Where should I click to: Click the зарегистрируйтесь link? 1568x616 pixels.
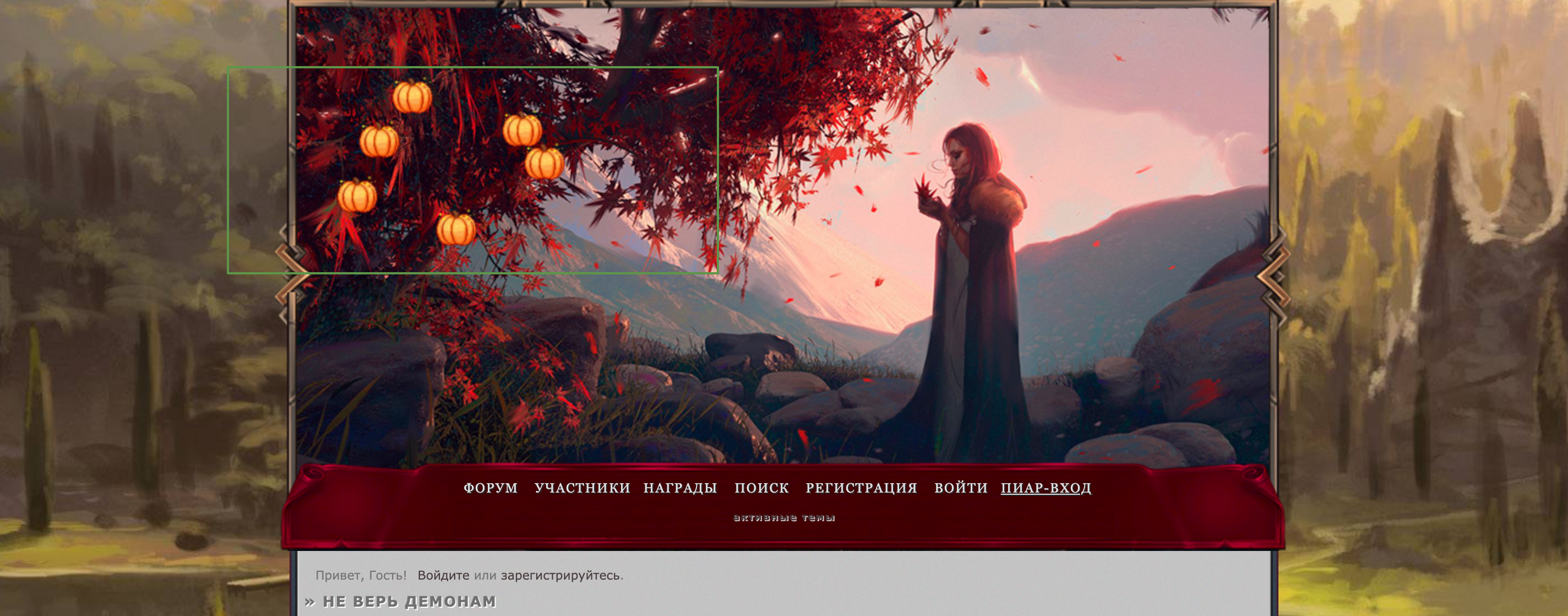560,575
